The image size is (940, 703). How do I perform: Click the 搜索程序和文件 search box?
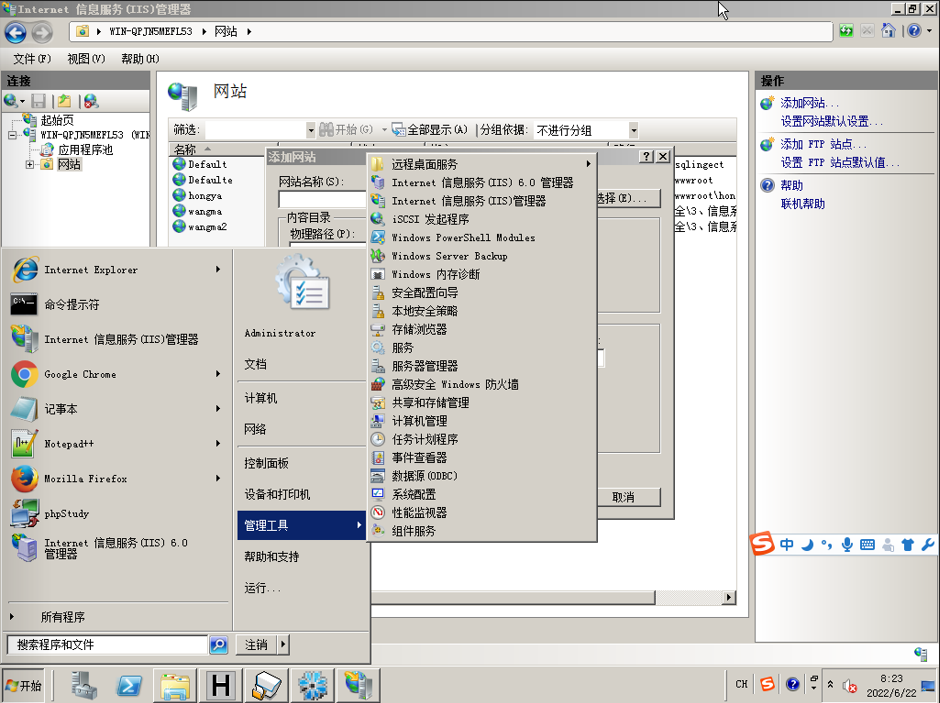click(107, 645)
